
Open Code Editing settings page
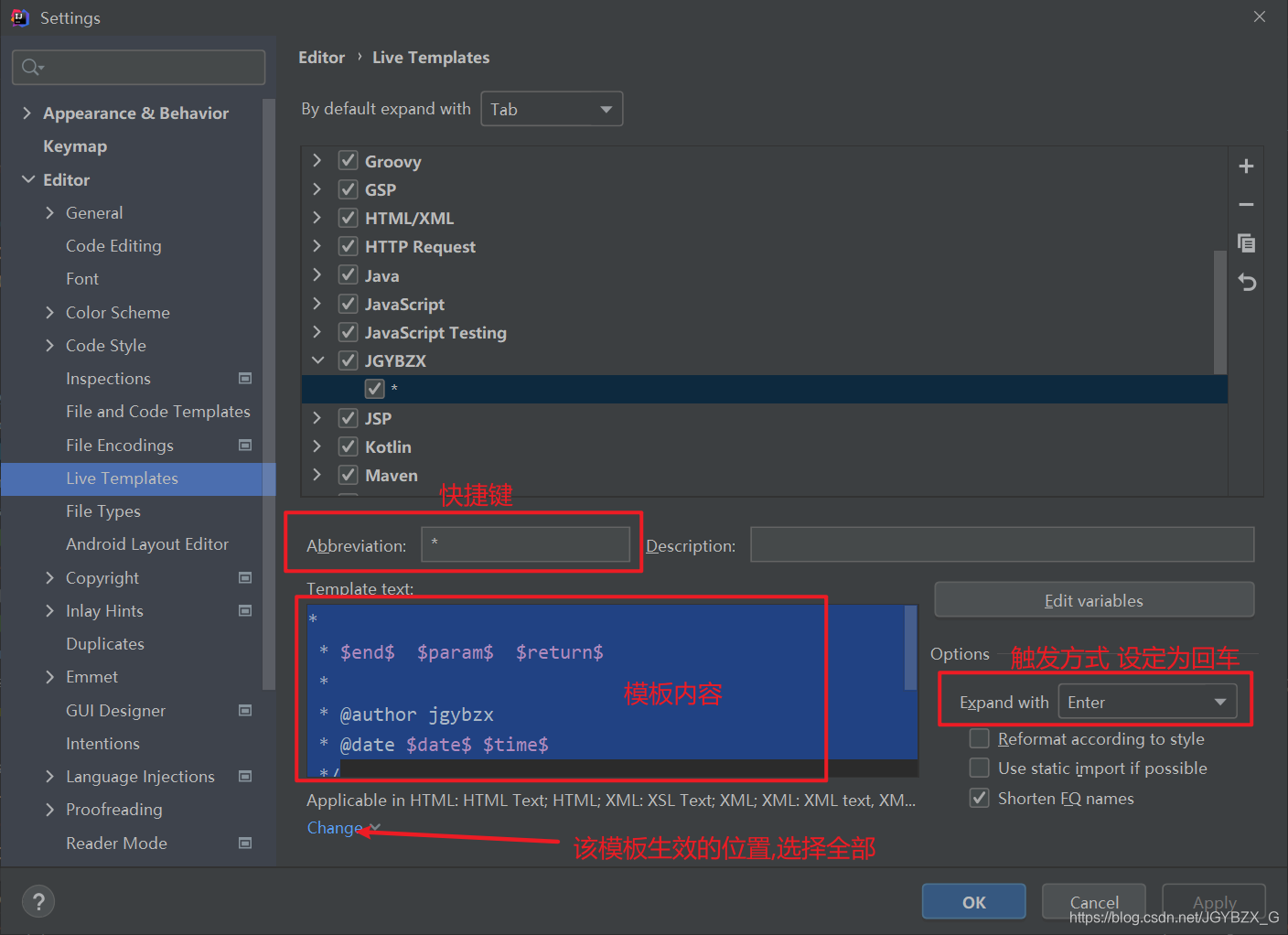coord(113,245)
